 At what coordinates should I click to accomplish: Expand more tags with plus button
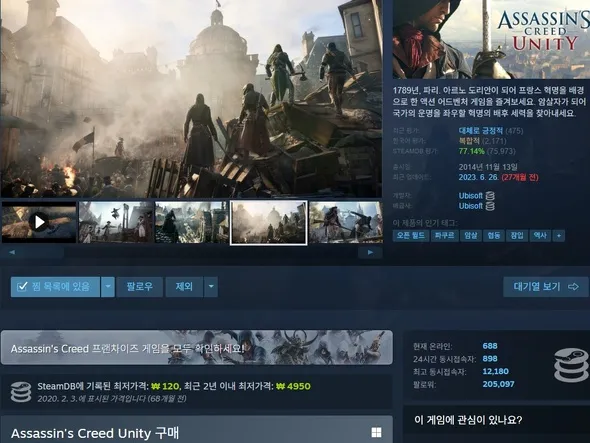(x=559, y=236)
